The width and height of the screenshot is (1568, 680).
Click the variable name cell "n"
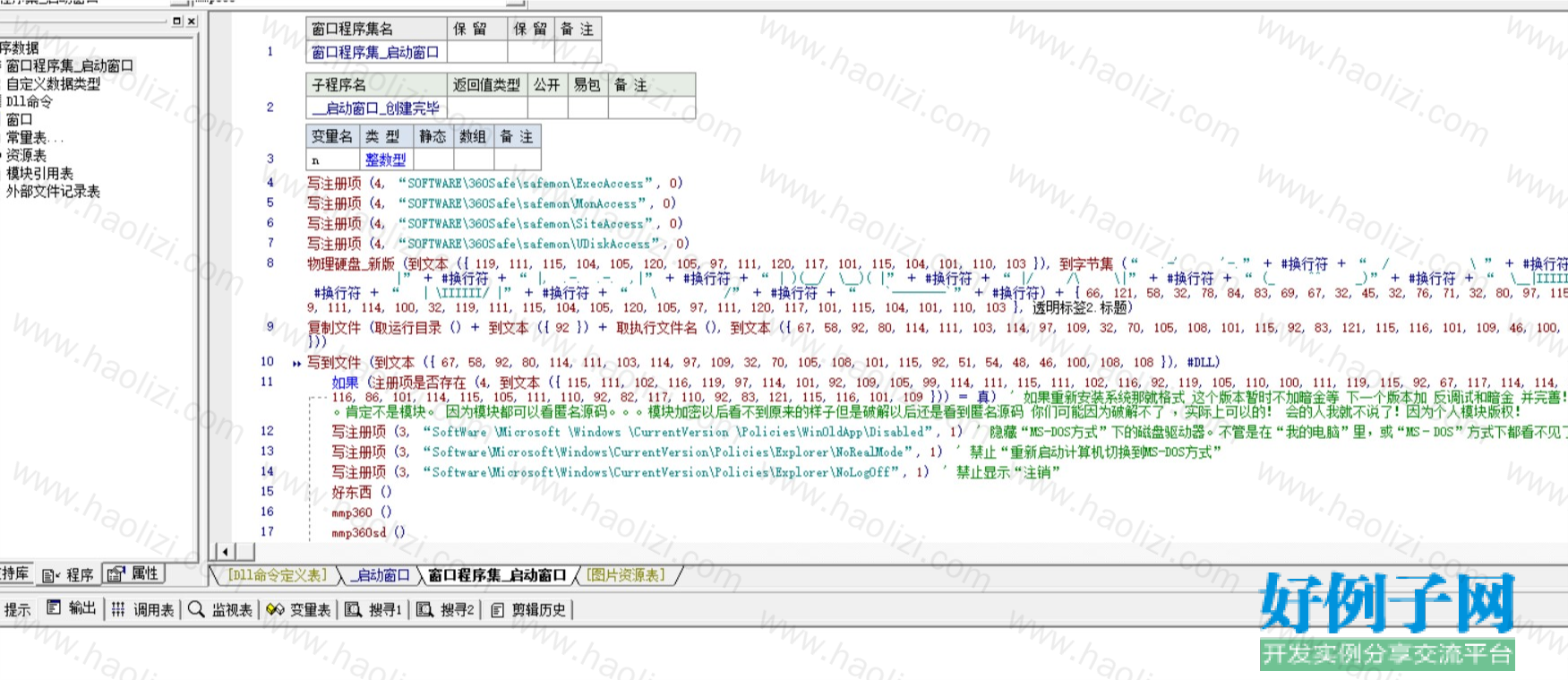(333, 159)
